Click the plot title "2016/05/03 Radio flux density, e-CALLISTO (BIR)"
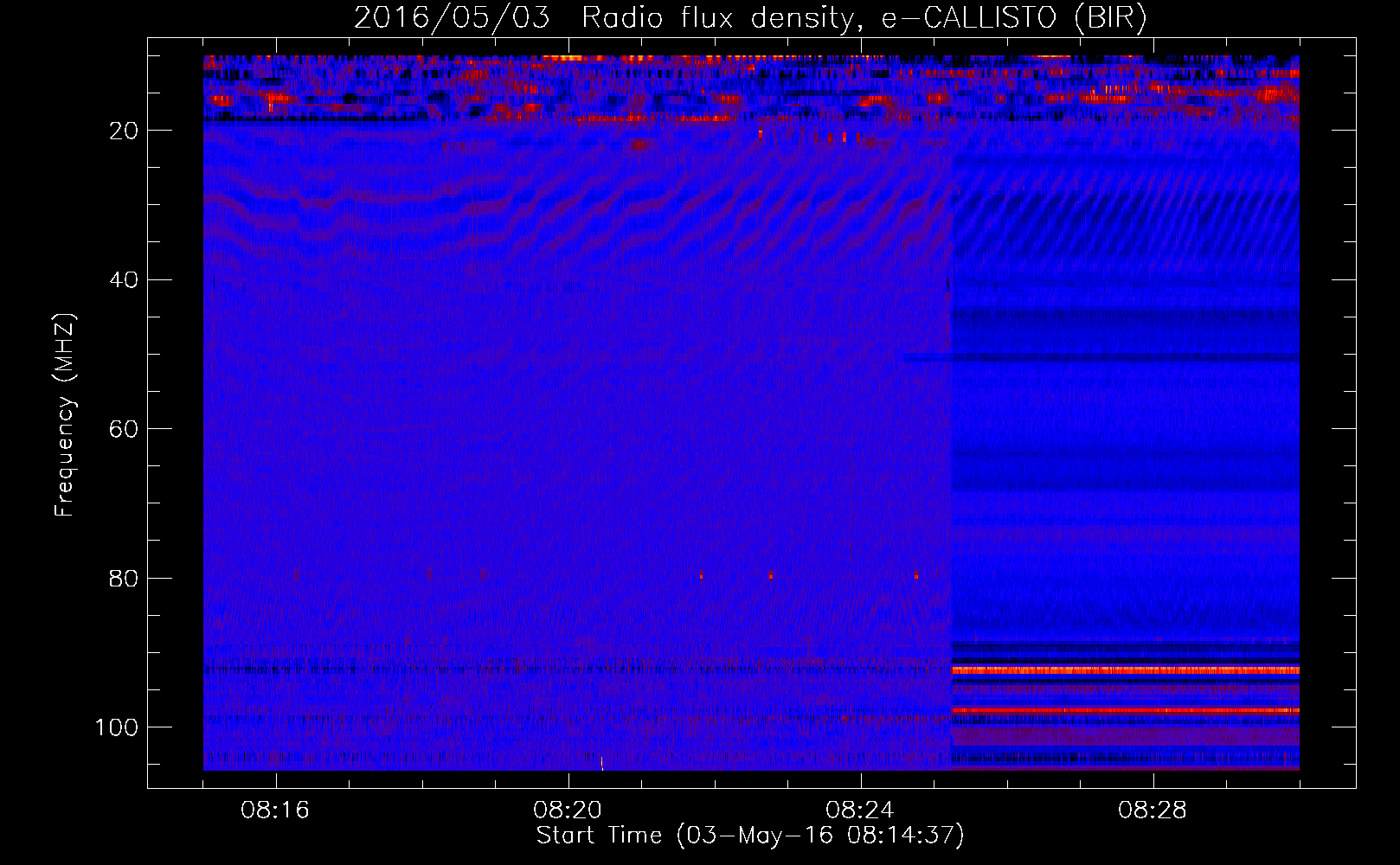Screen dimensions: 1400x865 point(751,18)
